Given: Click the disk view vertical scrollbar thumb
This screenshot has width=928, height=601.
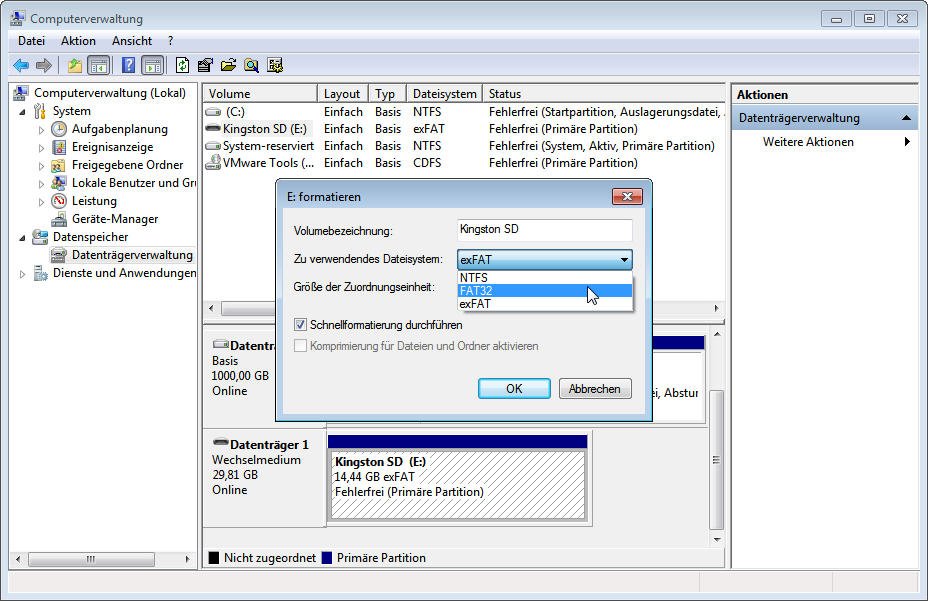Looking at the screenshot, I should [716, 460].
